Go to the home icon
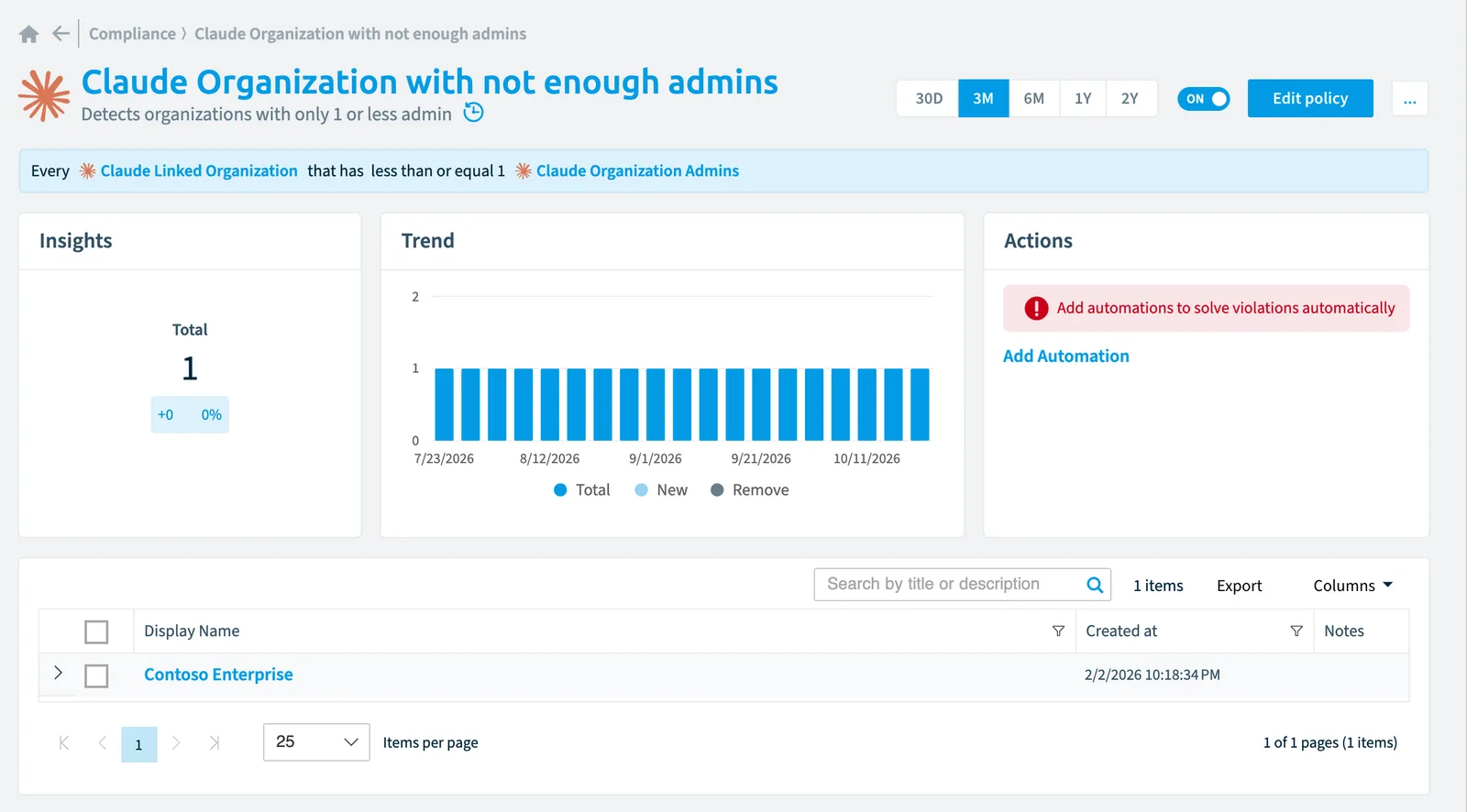Screen dimensions: 1467x812 coord(29,34)
